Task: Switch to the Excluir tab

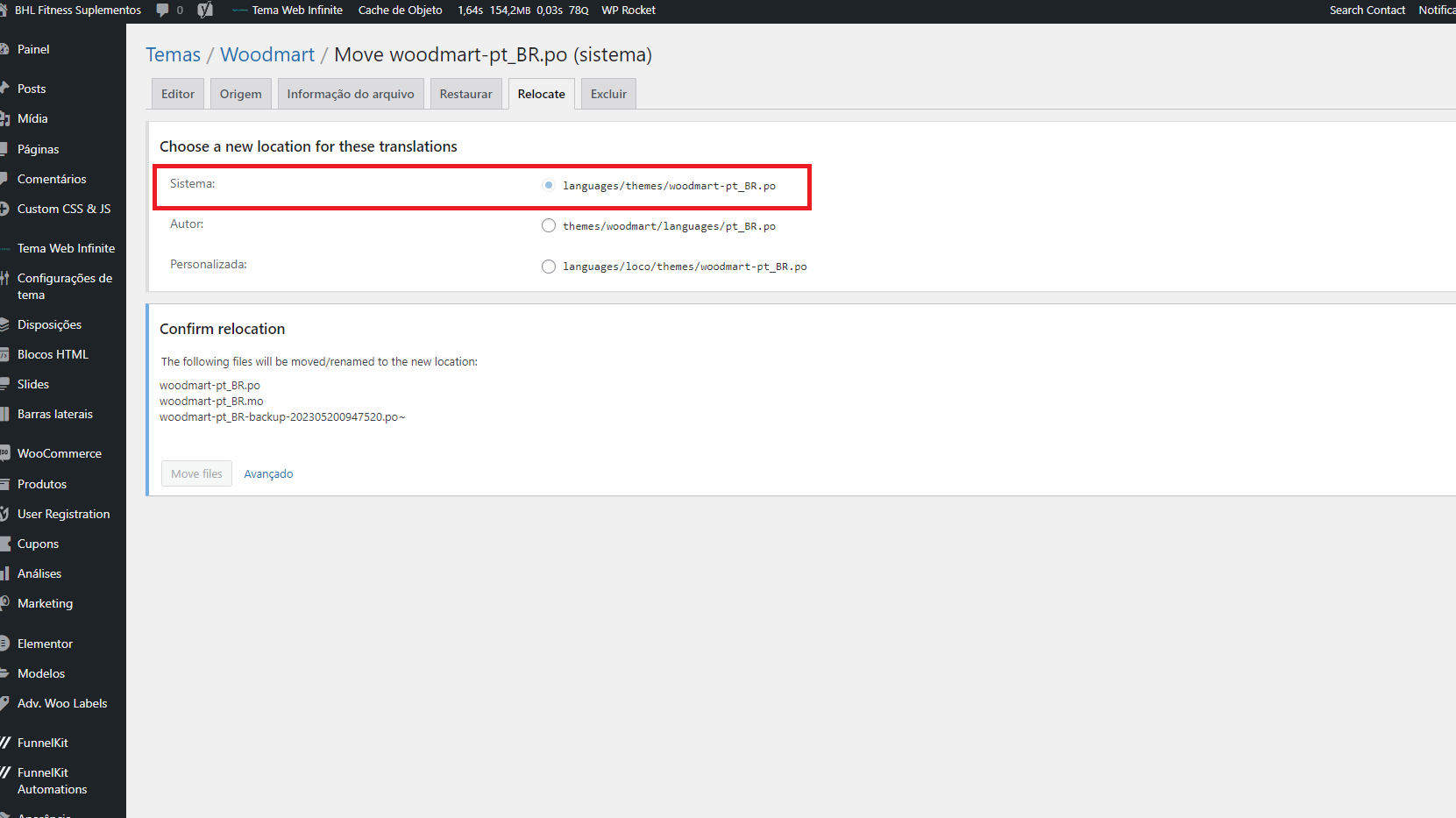Action: (x=609, y=94)
